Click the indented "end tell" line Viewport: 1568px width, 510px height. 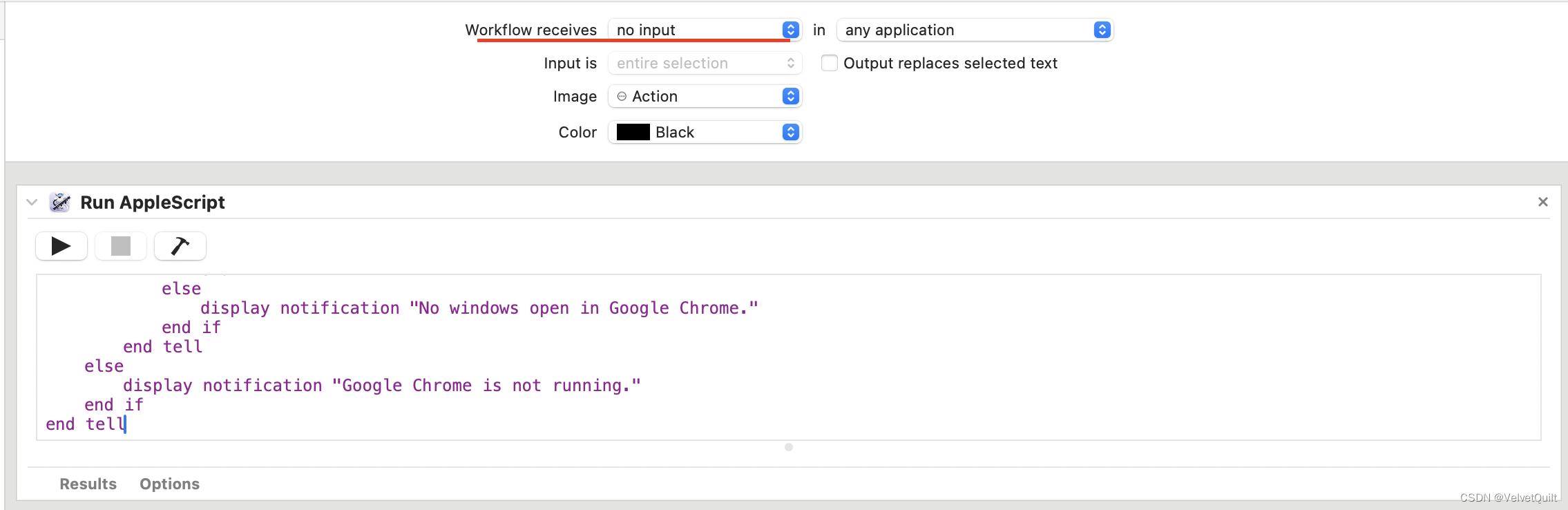coord(163,347)
